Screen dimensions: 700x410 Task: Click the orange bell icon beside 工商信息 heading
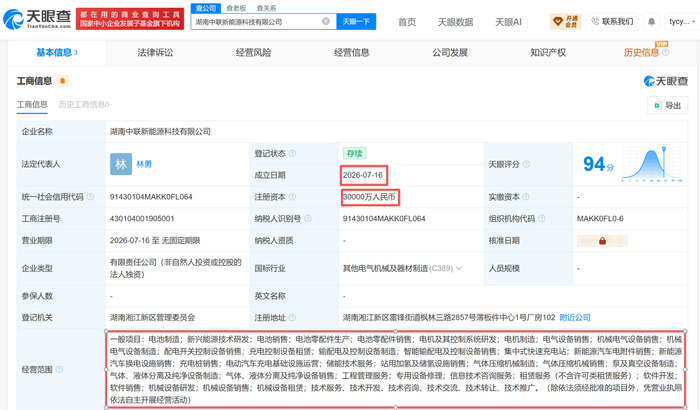tap(62, 81)
